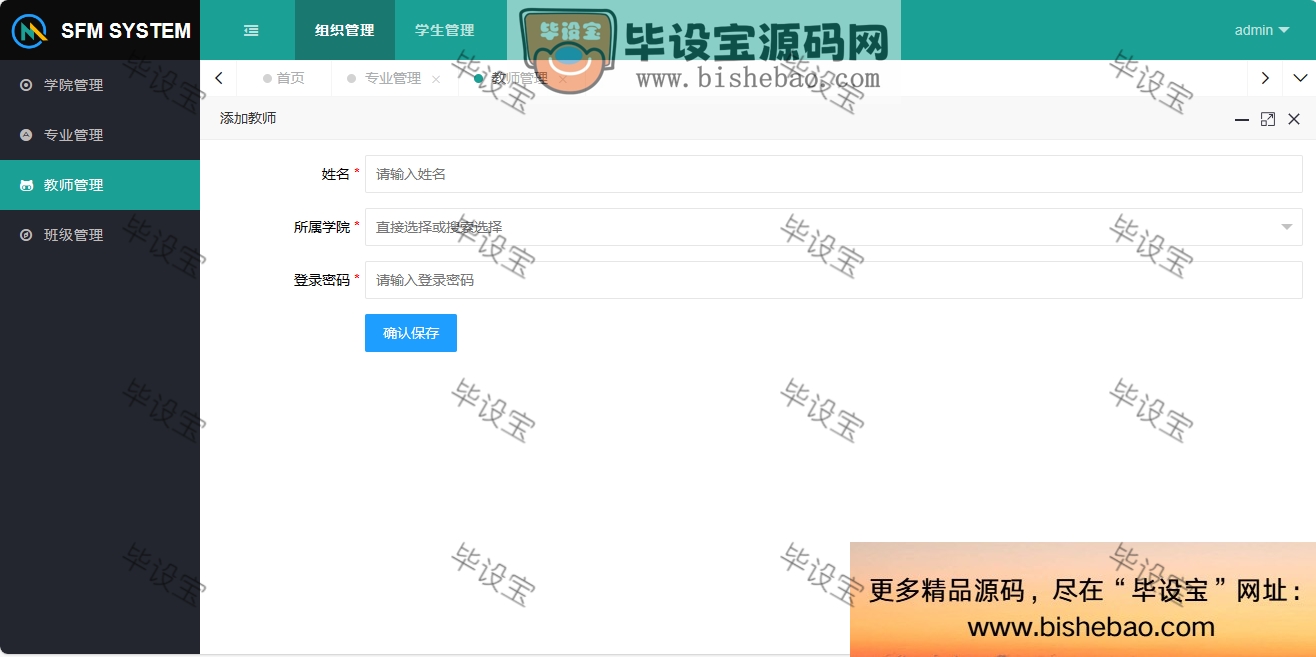Maximize the 添加教师 dialog
This screenshot has height=657, width=1316.
tap(1268, 119)
